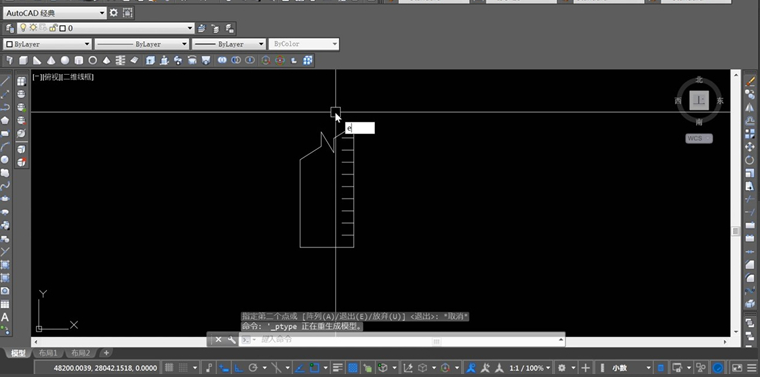Select the Torus solid tool

point(93,61)
